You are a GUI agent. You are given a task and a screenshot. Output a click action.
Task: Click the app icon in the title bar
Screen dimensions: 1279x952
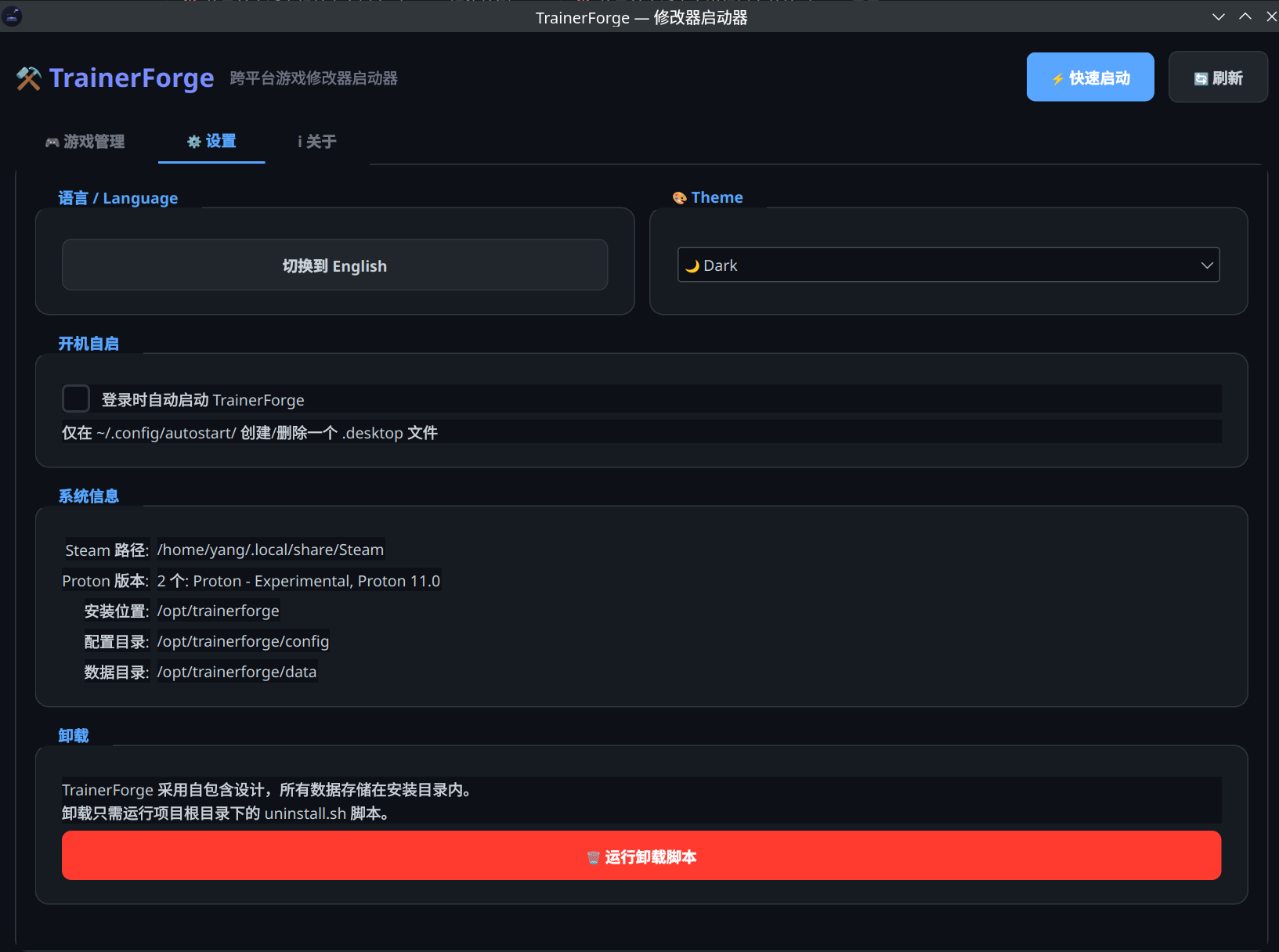click(x=12, y=16)
